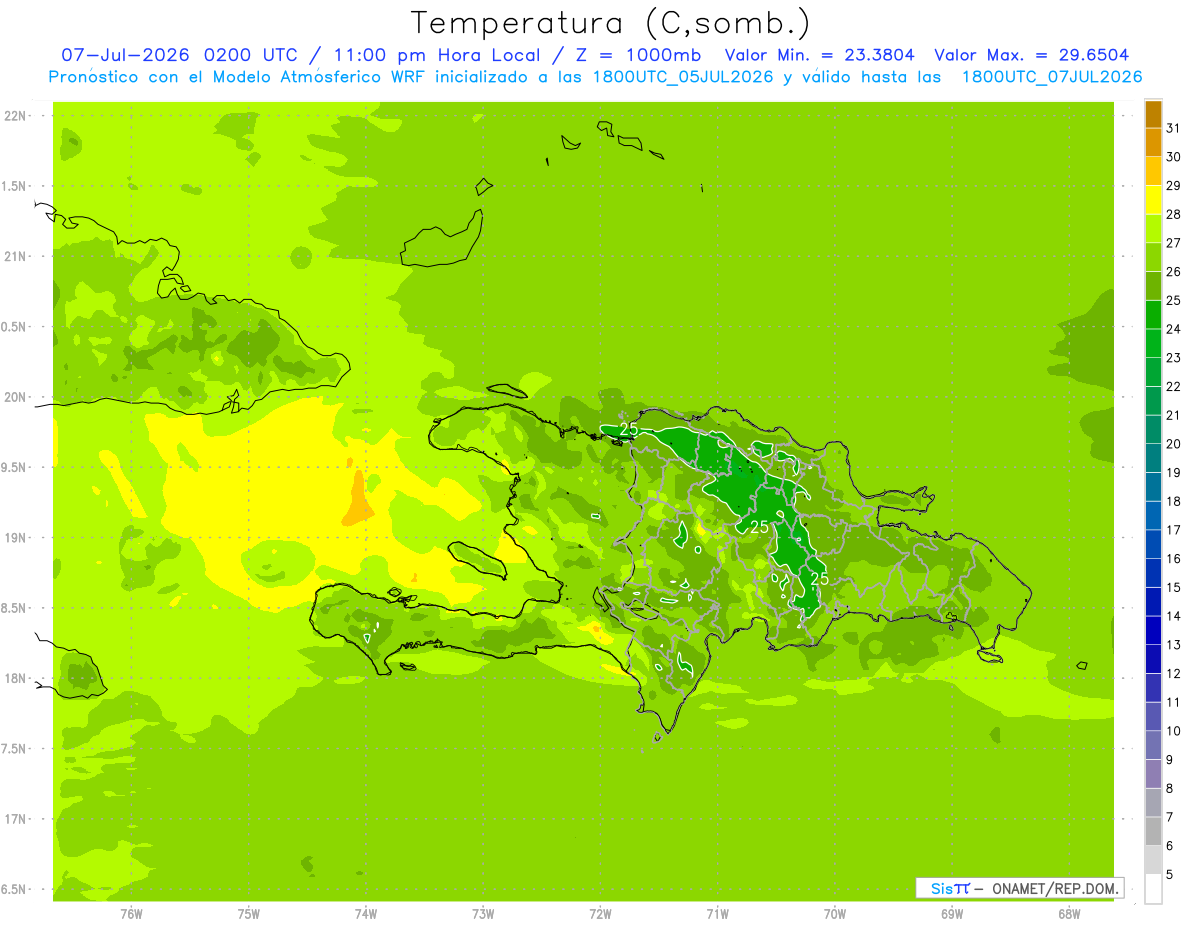Screen dimensions: 1200x927
Task: Click the legend number 24
Action: tap(1173, 329)
